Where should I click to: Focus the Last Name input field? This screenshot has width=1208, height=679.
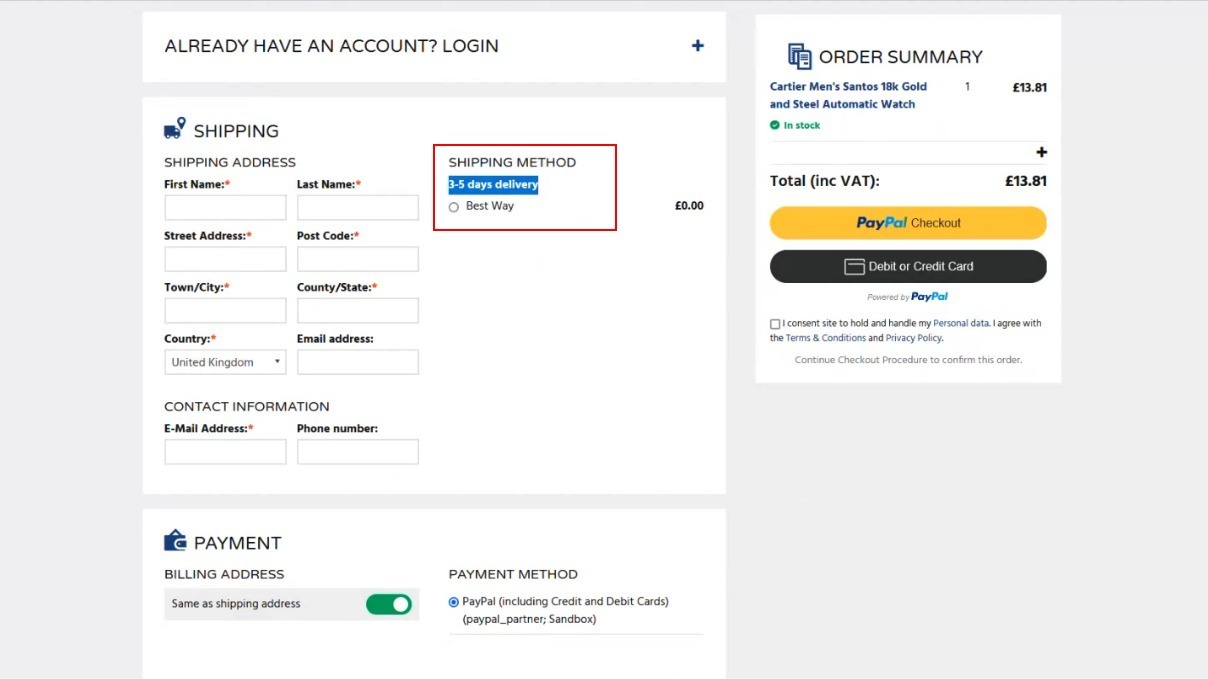[x=358, y=207]
